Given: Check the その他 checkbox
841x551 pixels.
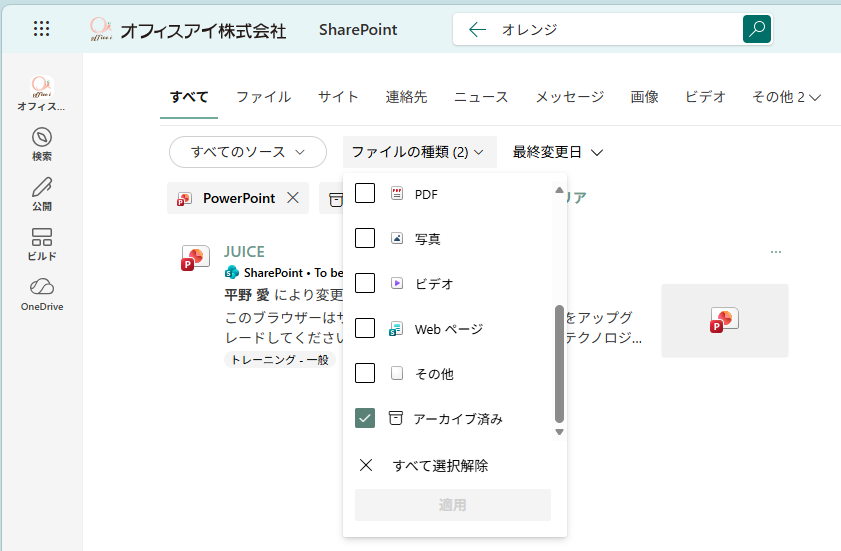Looking at the screenshot, I should [x=365, y=373].
